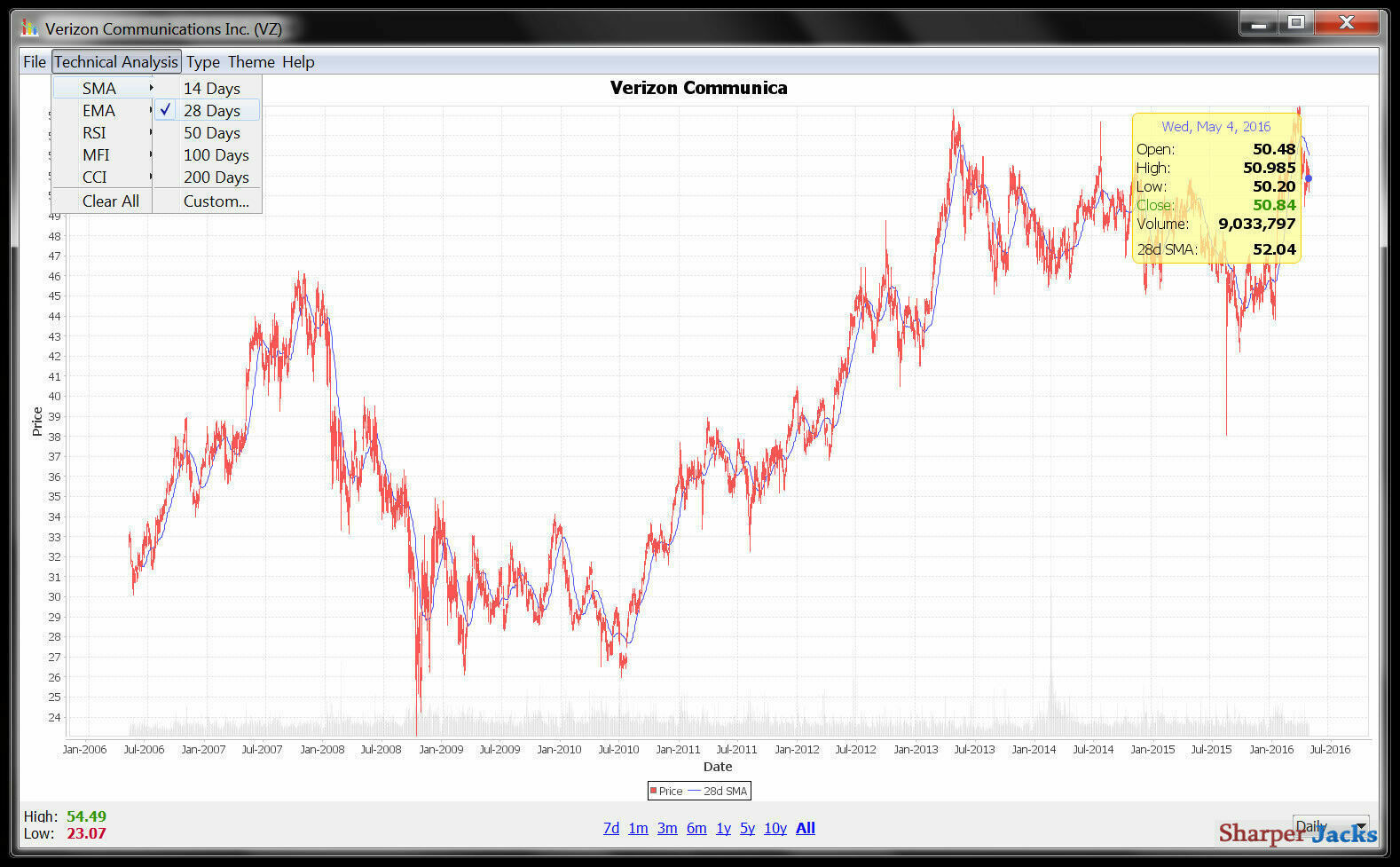Viewport: 1400px width, 867px height.
Task: Expand the EMA submenu
Action: [103, 110]
